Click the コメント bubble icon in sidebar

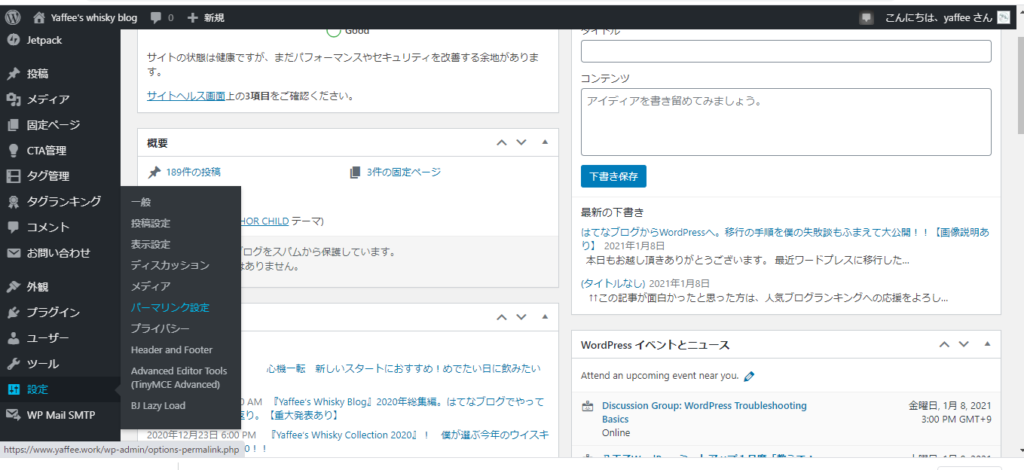[12, 227]
